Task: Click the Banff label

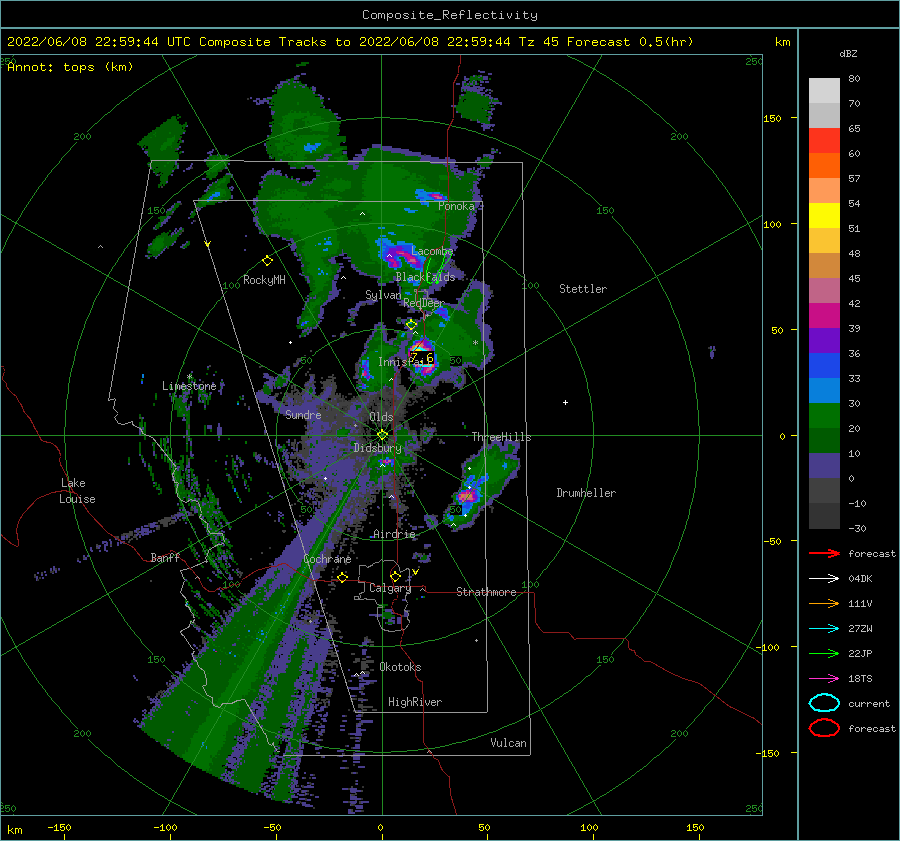Action: click(x=165, y=557)
